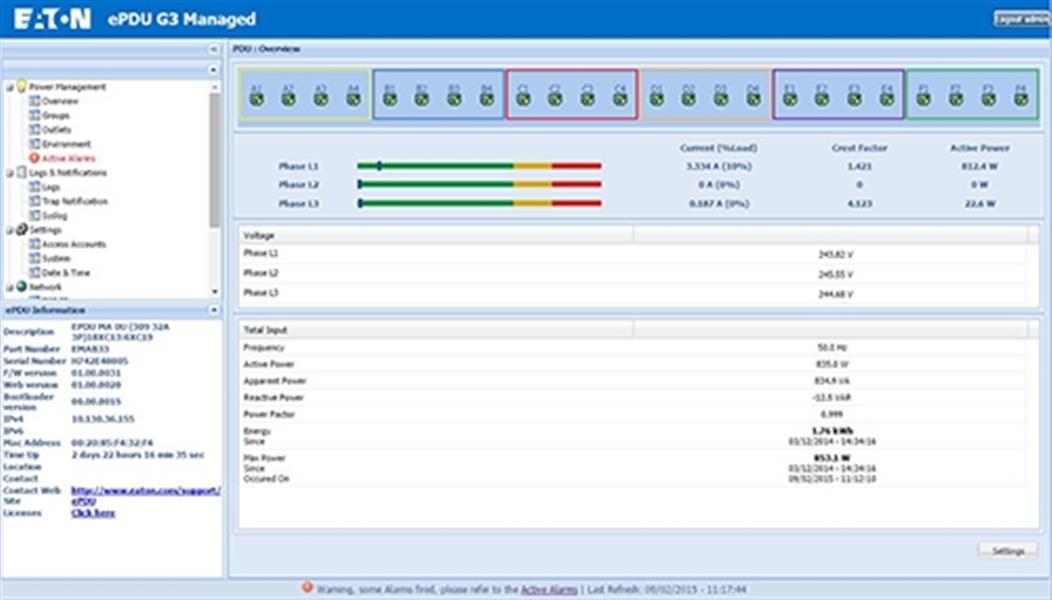Screen dimensions: 1052x600
Task: Open Groups in the navigation tree
Action: [56, 115]
